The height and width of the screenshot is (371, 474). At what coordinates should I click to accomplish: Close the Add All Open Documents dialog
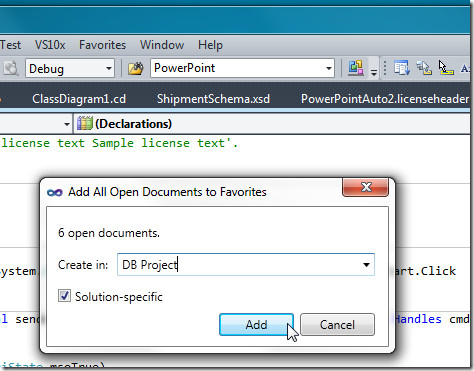(365, 187)
